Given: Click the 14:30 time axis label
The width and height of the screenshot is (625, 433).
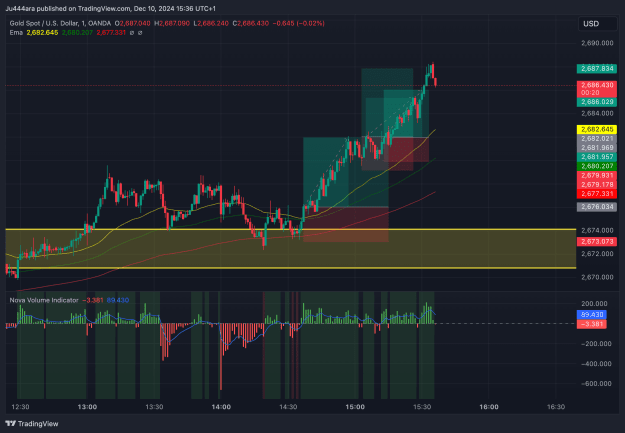Looking at the screenshot, I should tap(288, 407).
